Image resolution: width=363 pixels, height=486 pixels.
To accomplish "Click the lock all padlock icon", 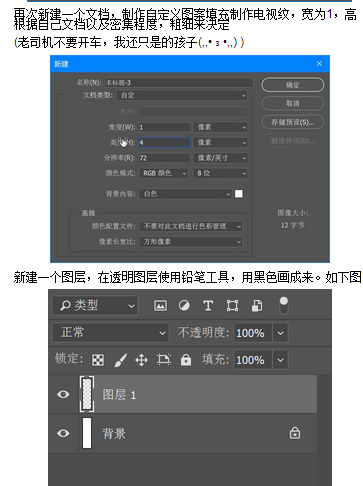I will pyautogui.click(x=186, y=360).
